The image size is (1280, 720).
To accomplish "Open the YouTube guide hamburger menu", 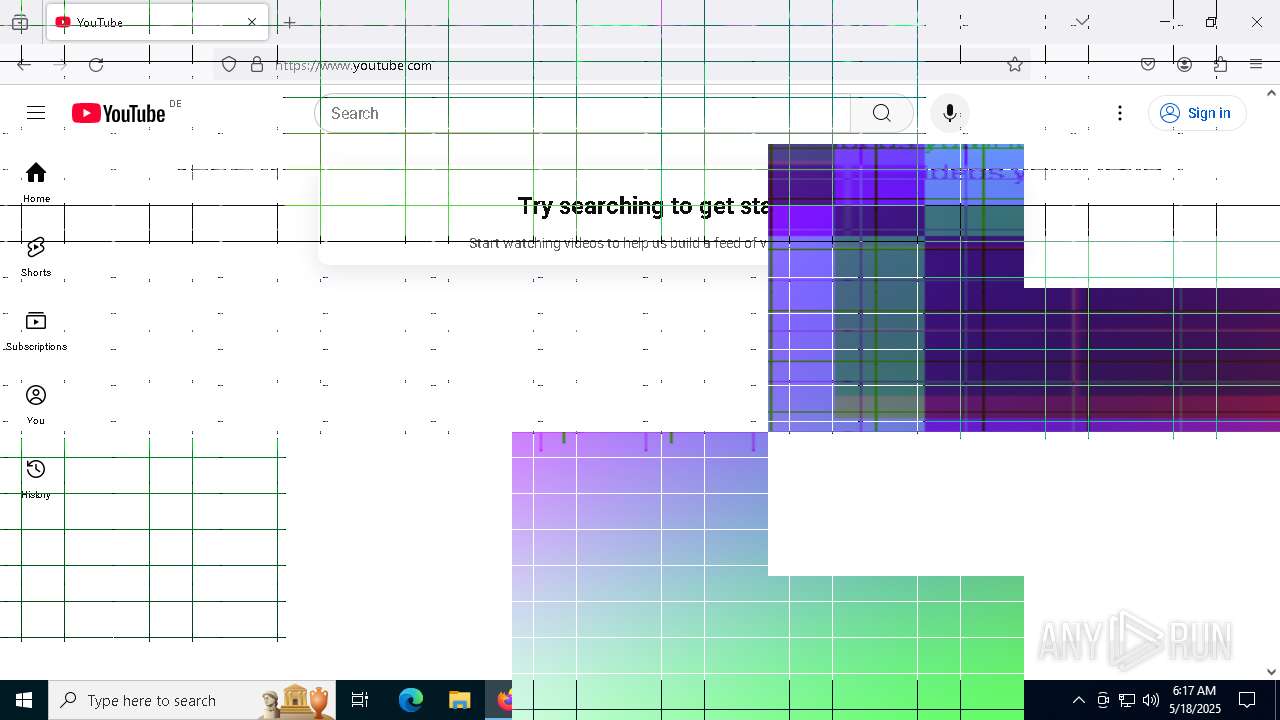I will click(36, 113).
